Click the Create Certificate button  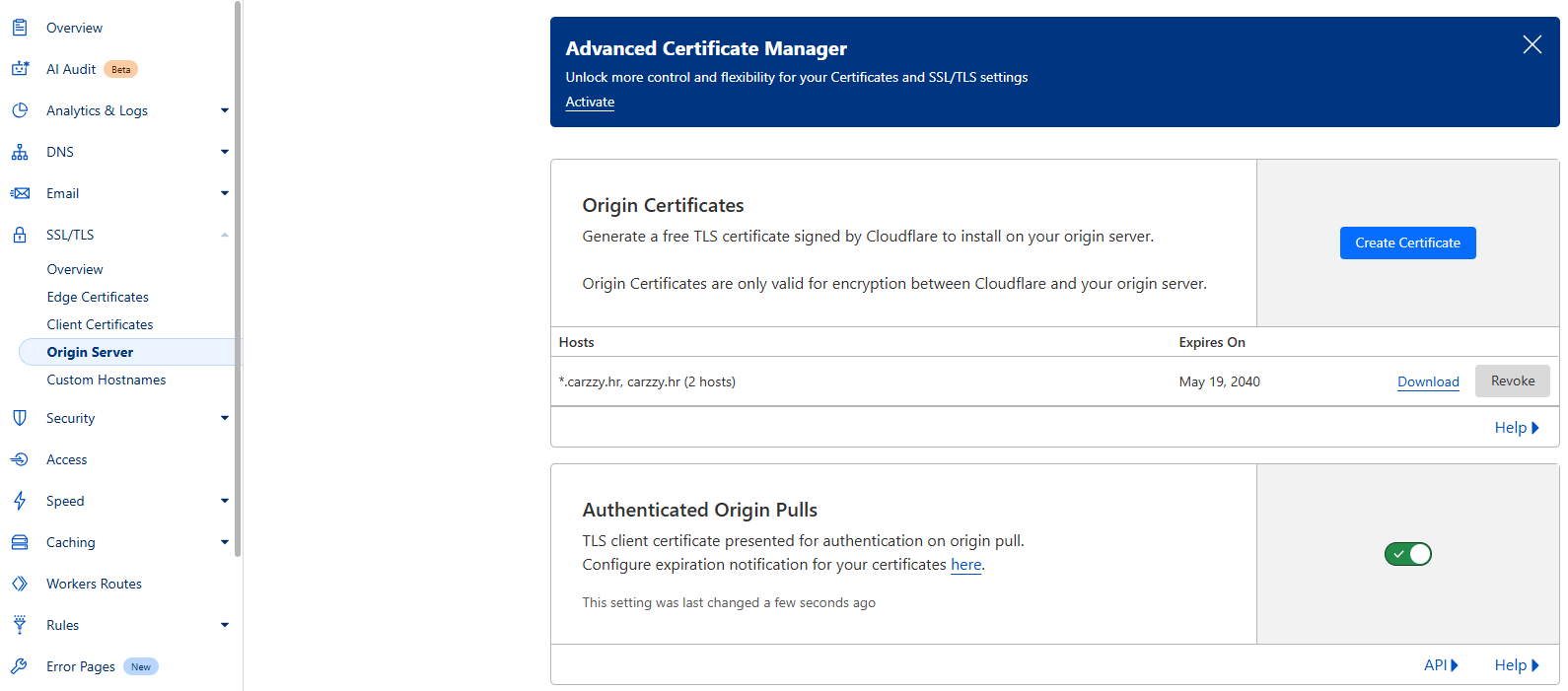pyautogui.click(x=1407, y=242)
